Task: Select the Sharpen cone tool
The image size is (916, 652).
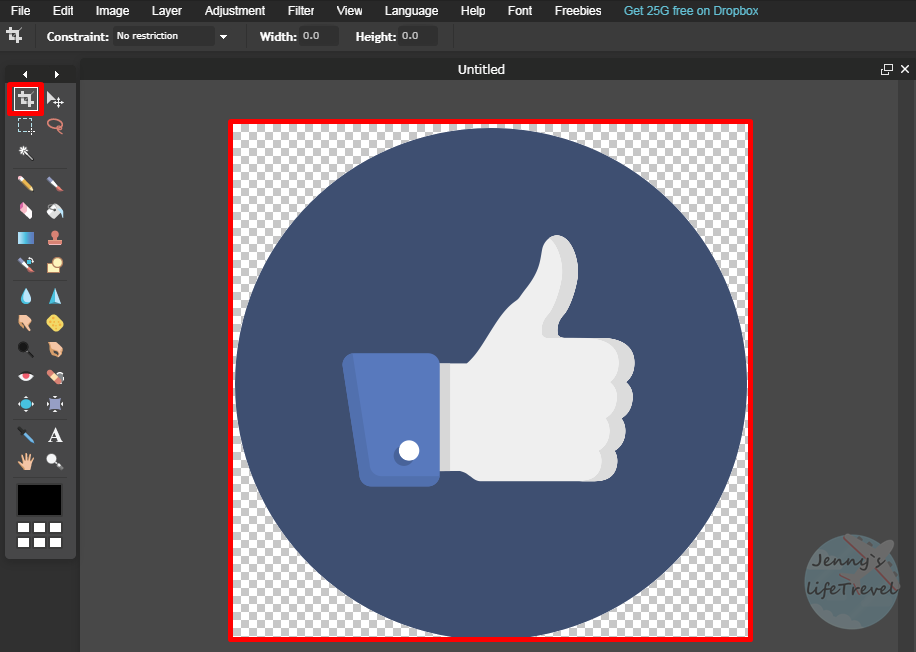Action: 55,296
